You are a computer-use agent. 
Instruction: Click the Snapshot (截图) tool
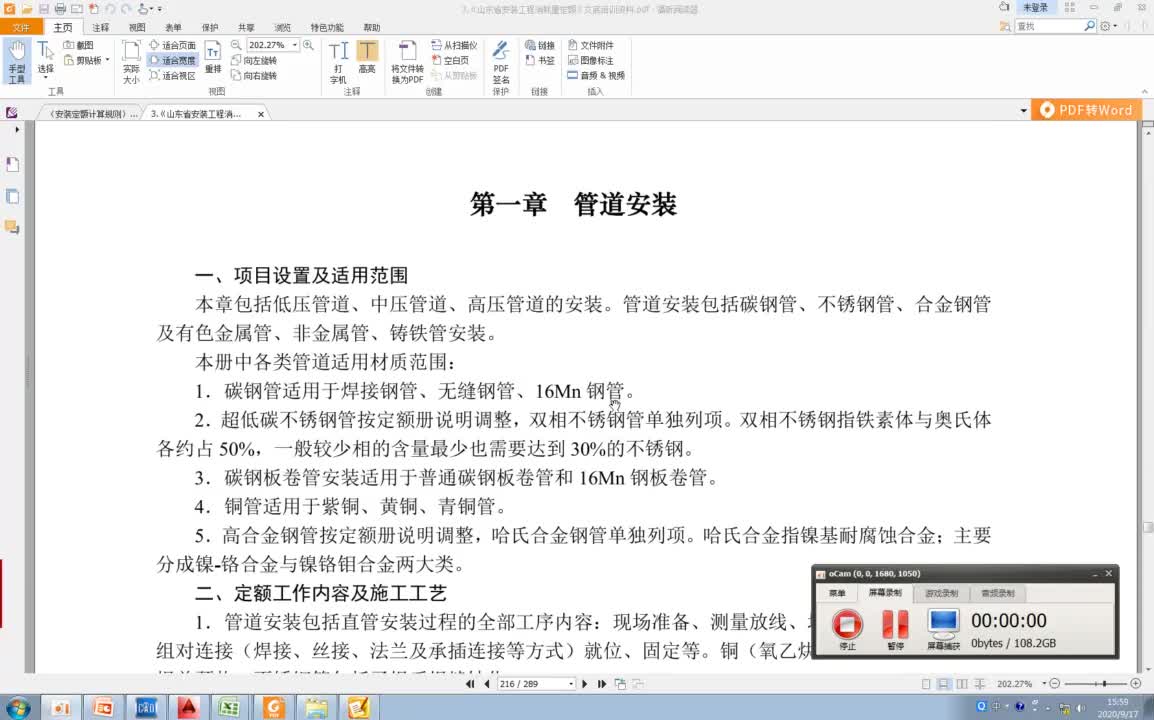[x=79, y=45]
